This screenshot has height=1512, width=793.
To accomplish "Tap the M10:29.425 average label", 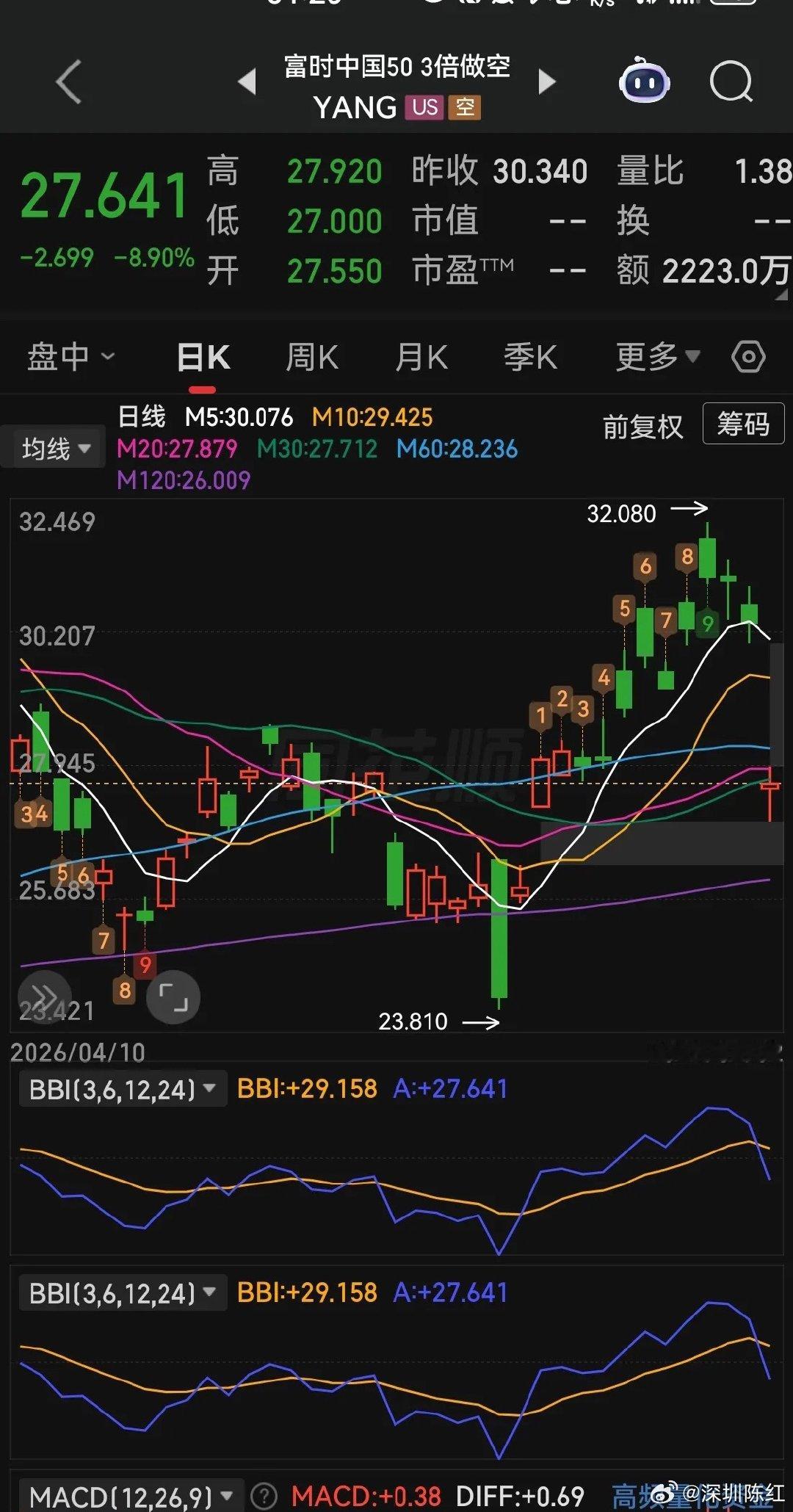I will [372, 417].
